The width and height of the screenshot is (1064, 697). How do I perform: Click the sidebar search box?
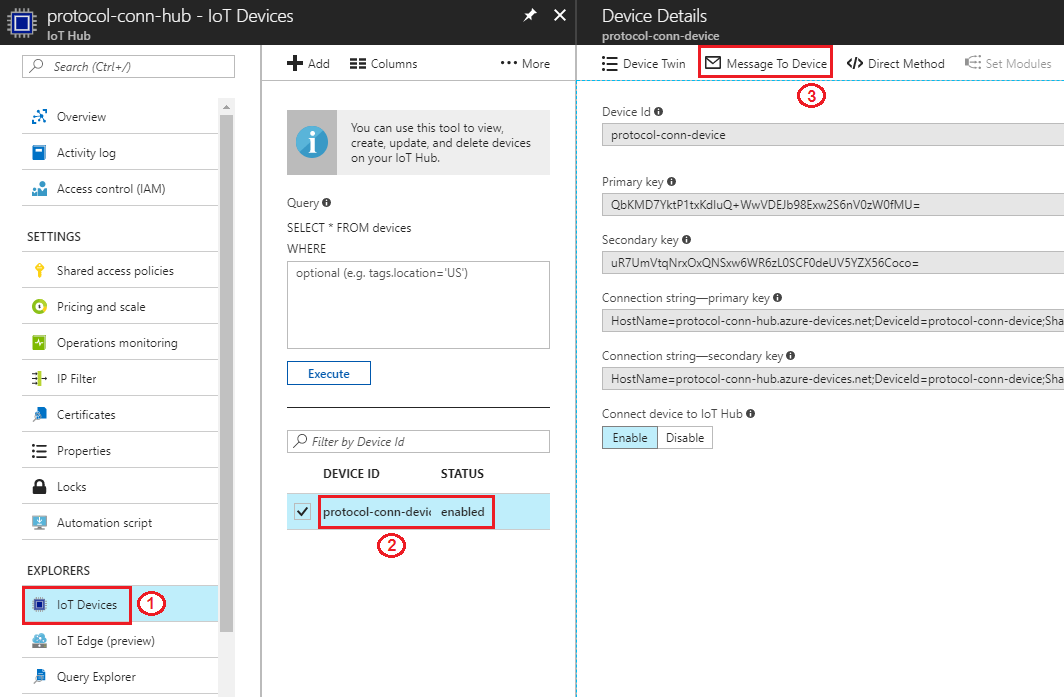click(x=128, y=66)
